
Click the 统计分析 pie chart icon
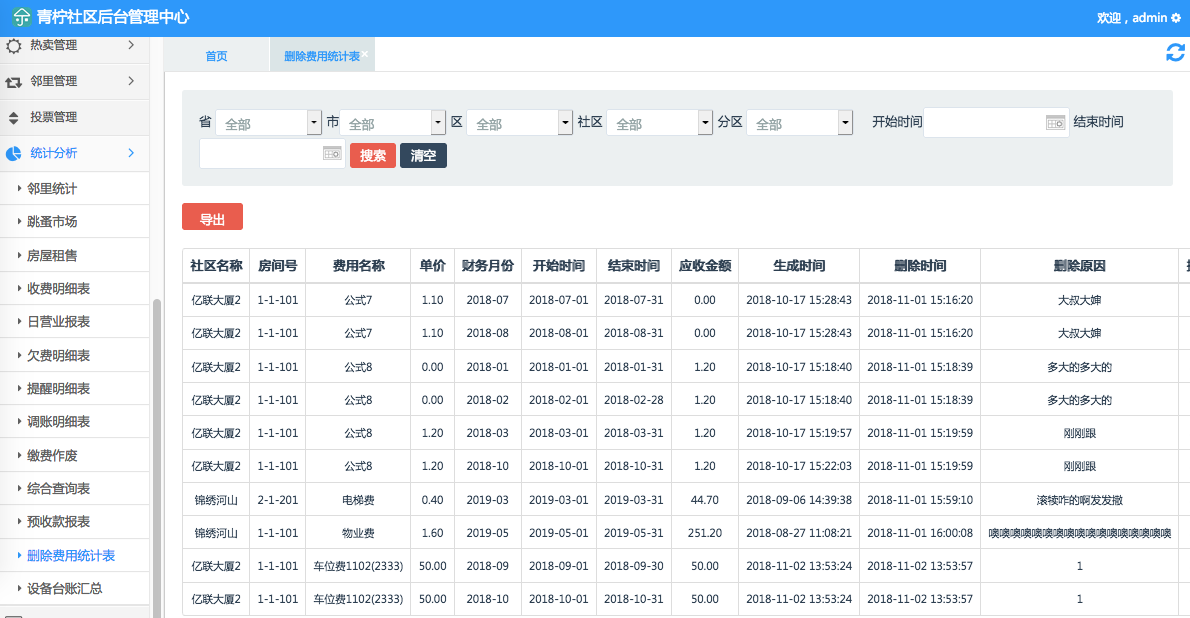(x=14, y=153)
